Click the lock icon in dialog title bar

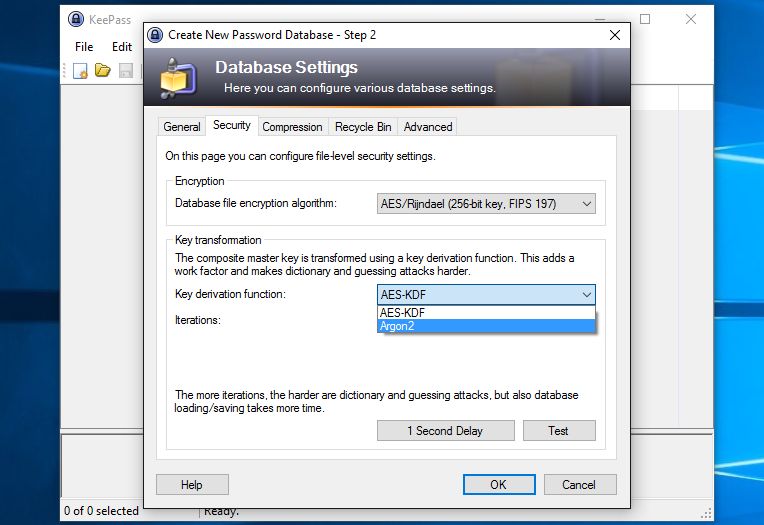[x=155, y=35]
